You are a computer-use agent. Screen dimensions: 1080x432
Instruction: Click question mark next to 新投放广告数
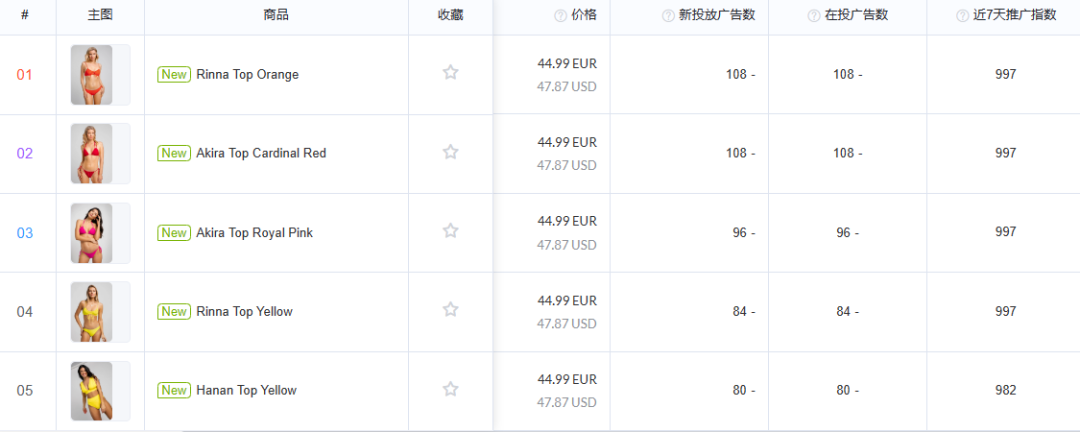[x=668, y=16]
